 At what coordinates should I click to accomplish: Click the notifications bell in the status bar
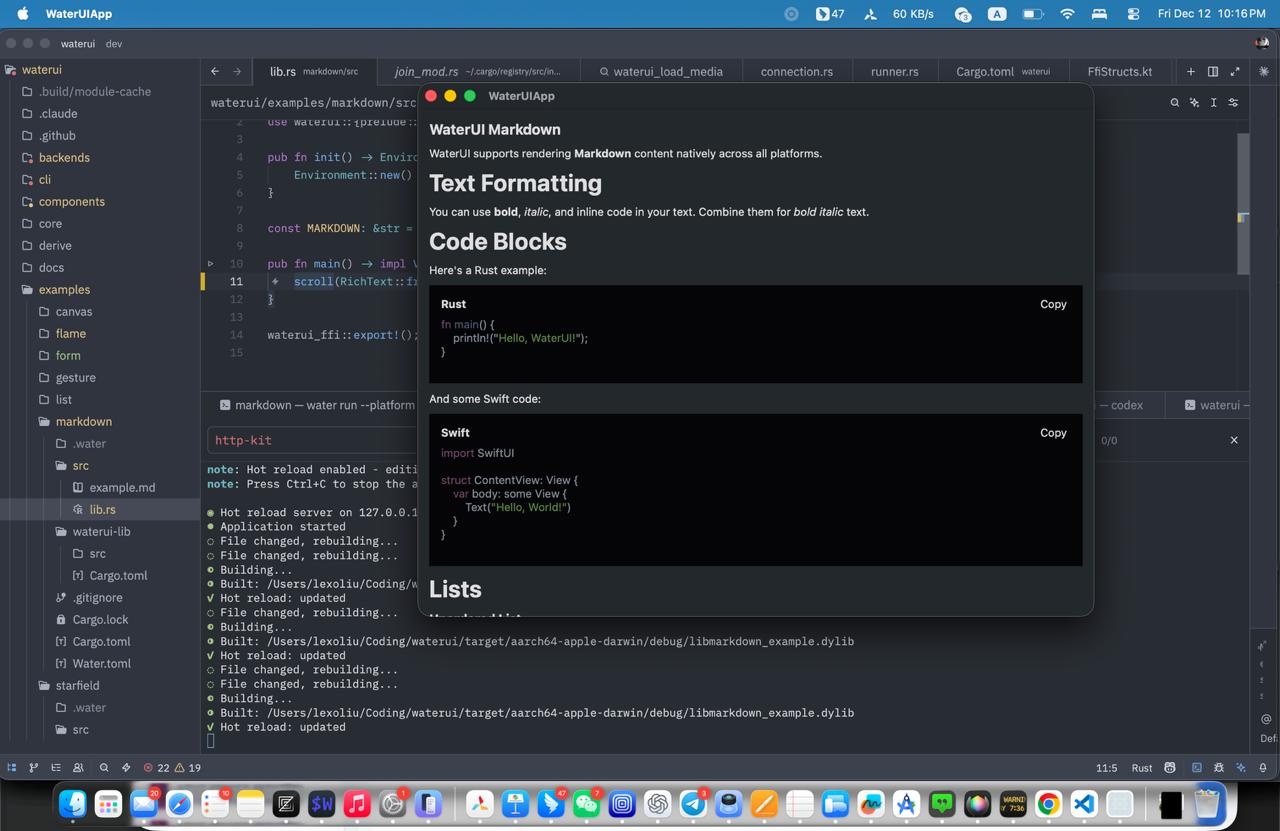tap(1263, 768)
